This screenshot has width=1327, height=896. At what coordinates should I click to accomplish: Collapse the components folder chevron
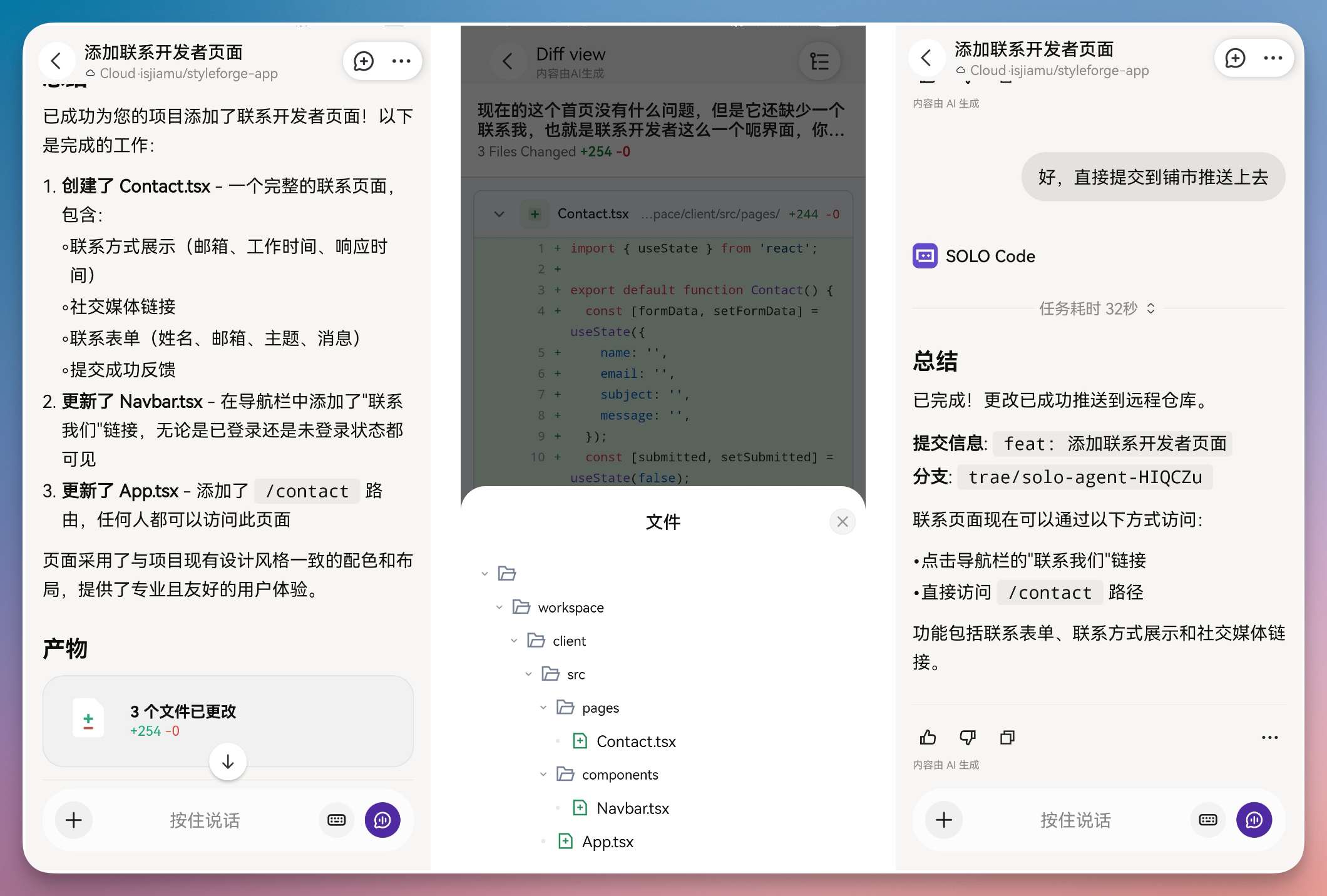pyautogui.click(x=543, y=774)
